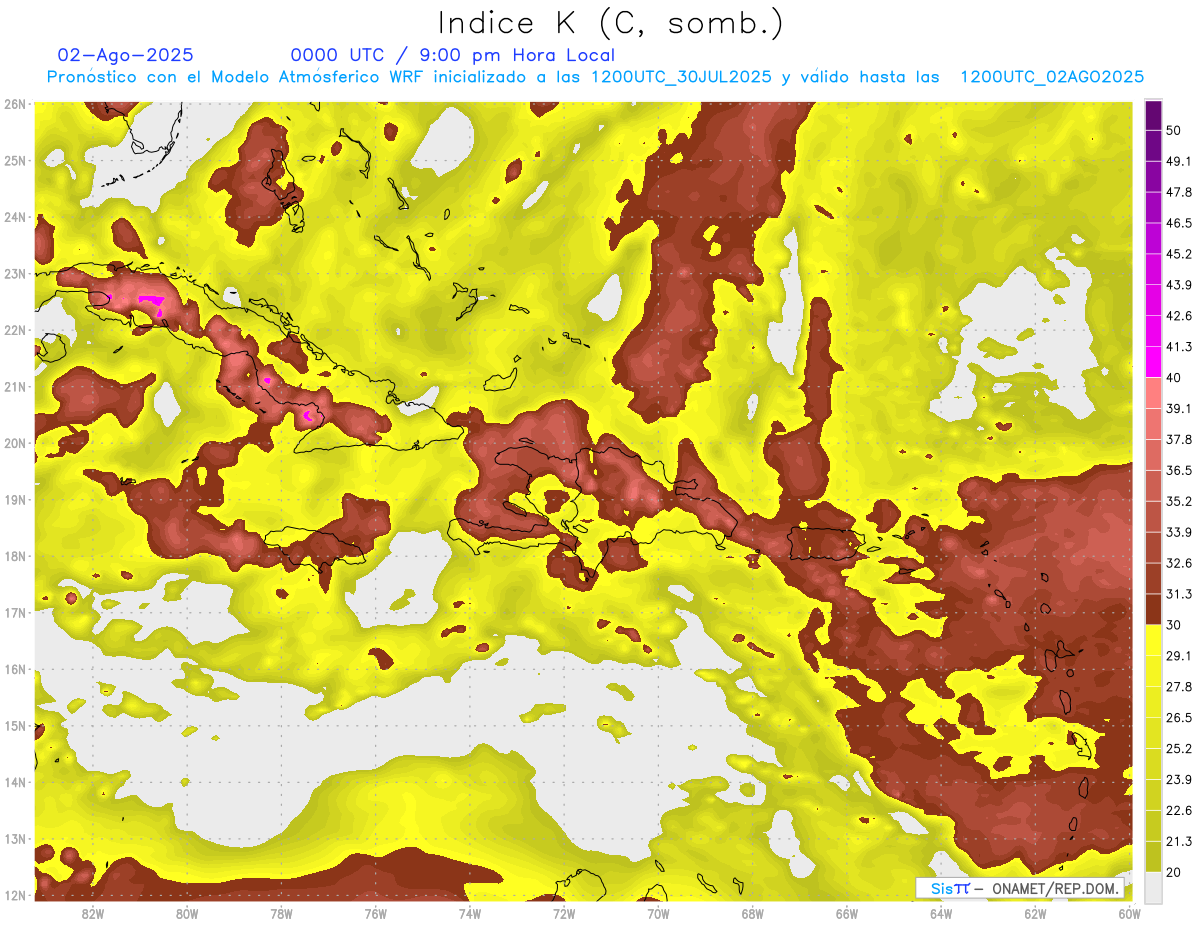Click the "22N" latitude label
The height and width of the screenshot is (927, 1200).
pyautogui.click(x=15, y=330)
